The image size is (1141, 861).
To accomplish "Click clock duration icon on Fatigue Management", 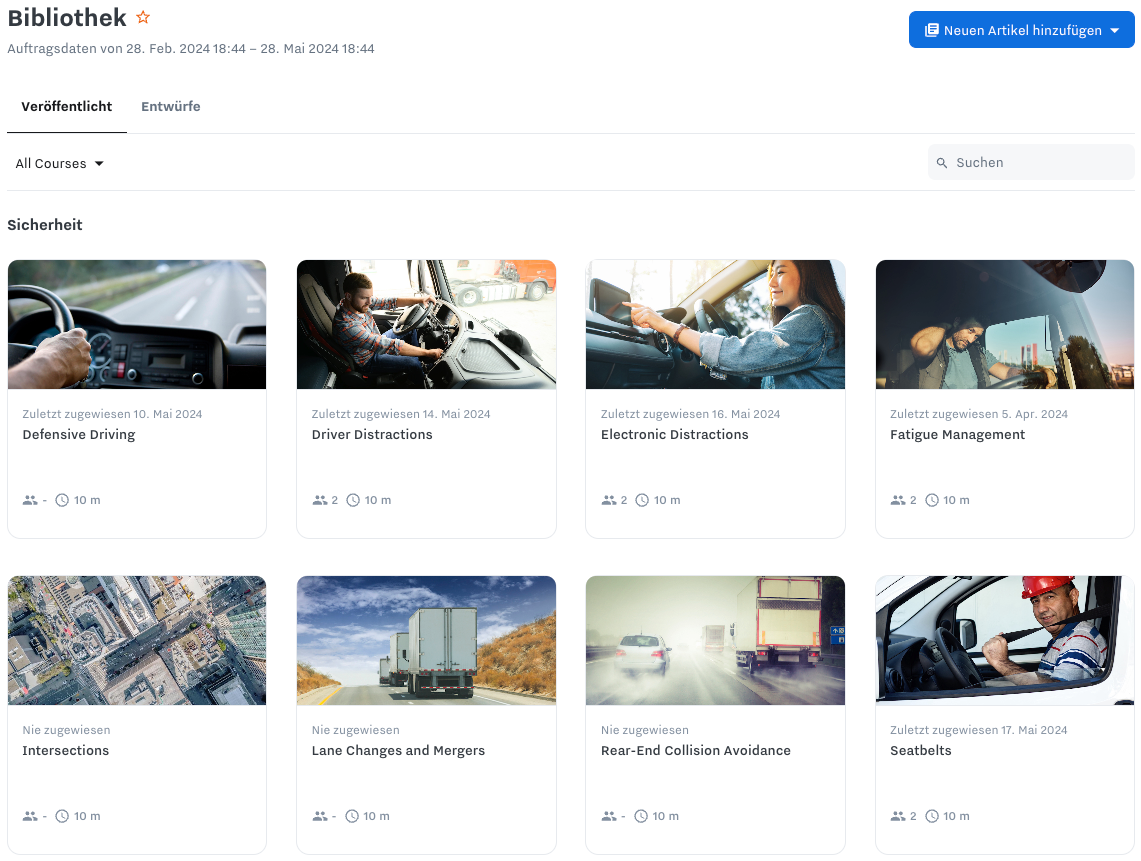I will [x=931, y=500].
